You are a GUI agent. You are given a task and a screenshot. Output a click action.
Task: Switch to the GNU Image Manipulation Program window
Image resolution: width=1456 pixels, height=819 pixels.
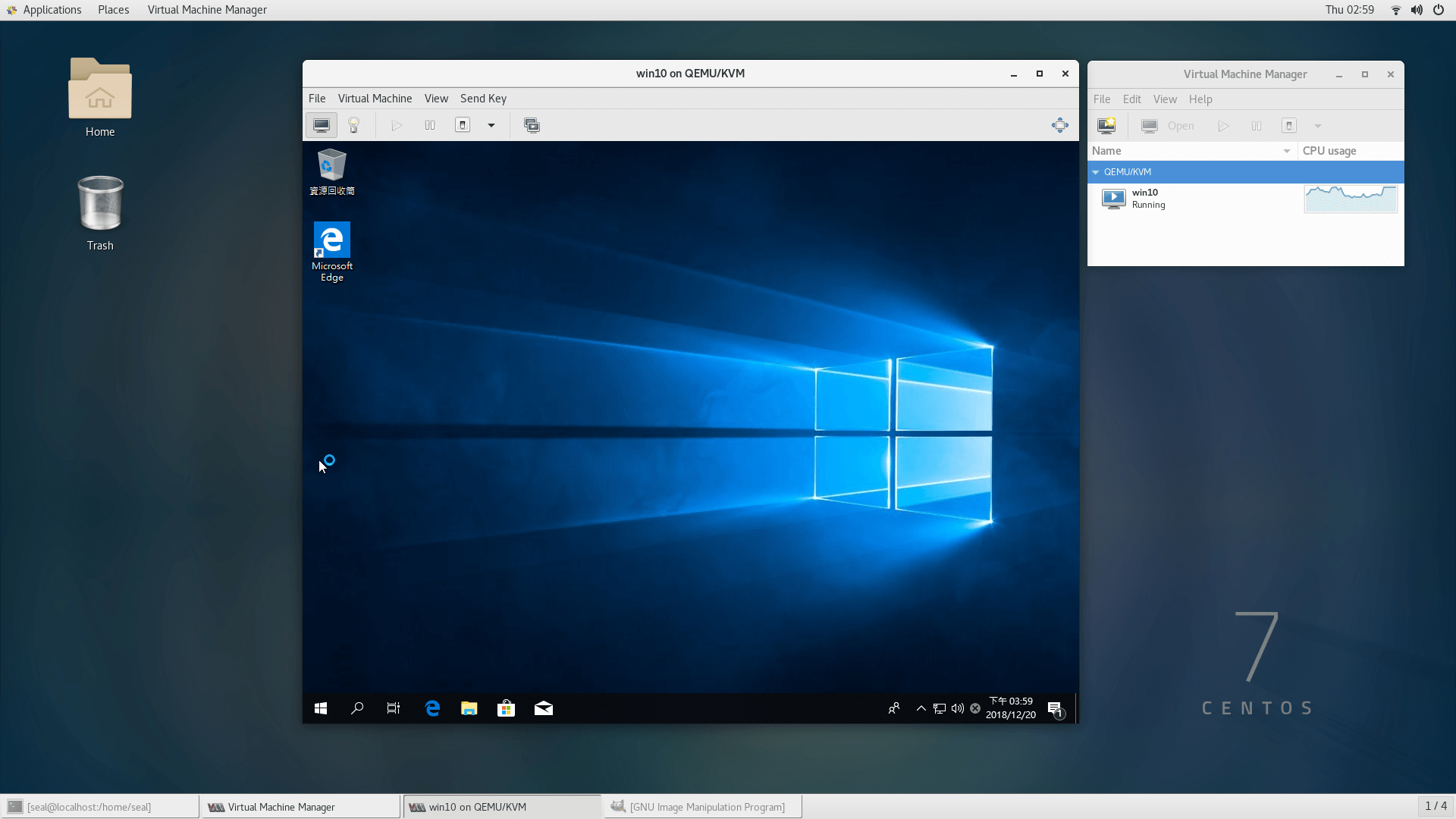(x=701, y=806)
